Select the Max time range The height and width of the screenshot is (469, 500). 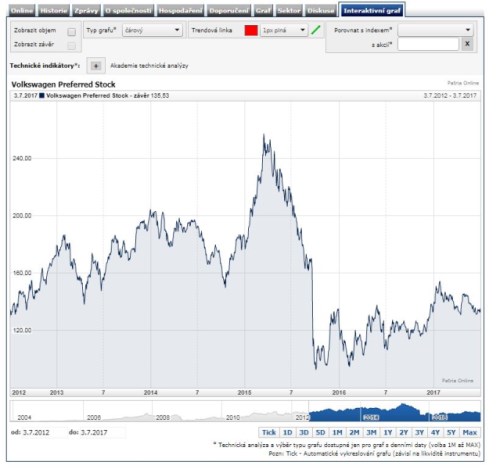470,432
